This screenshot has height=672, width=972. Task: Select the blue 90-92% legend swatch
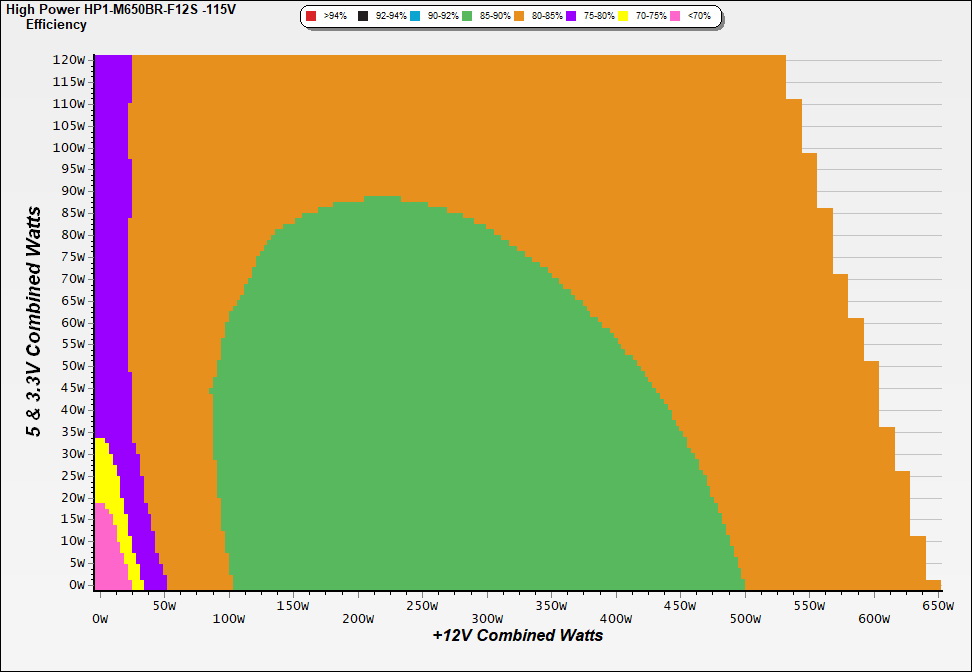(415, 16)
